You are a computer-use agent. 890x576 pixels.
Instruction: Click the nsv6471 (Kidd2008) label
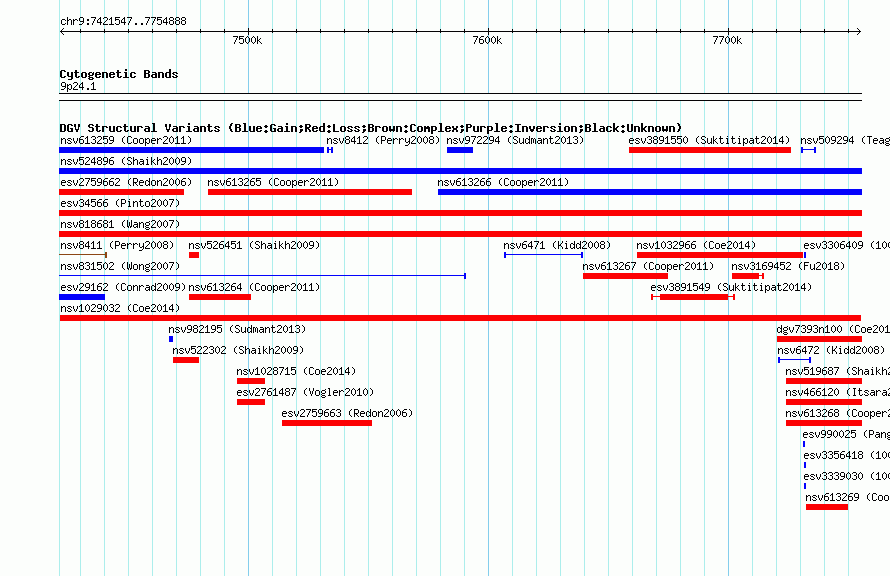click(x=557, y=245)
